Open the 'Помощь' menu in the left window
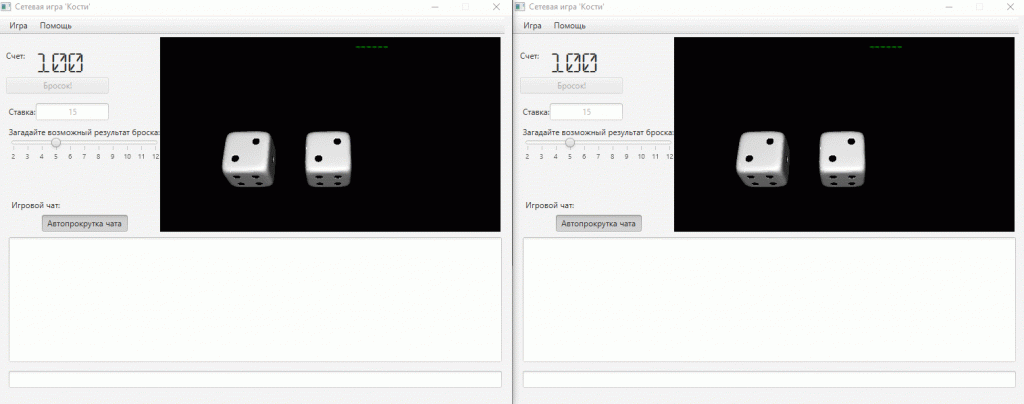1024x404 pixels. click(x=55, y=25)
